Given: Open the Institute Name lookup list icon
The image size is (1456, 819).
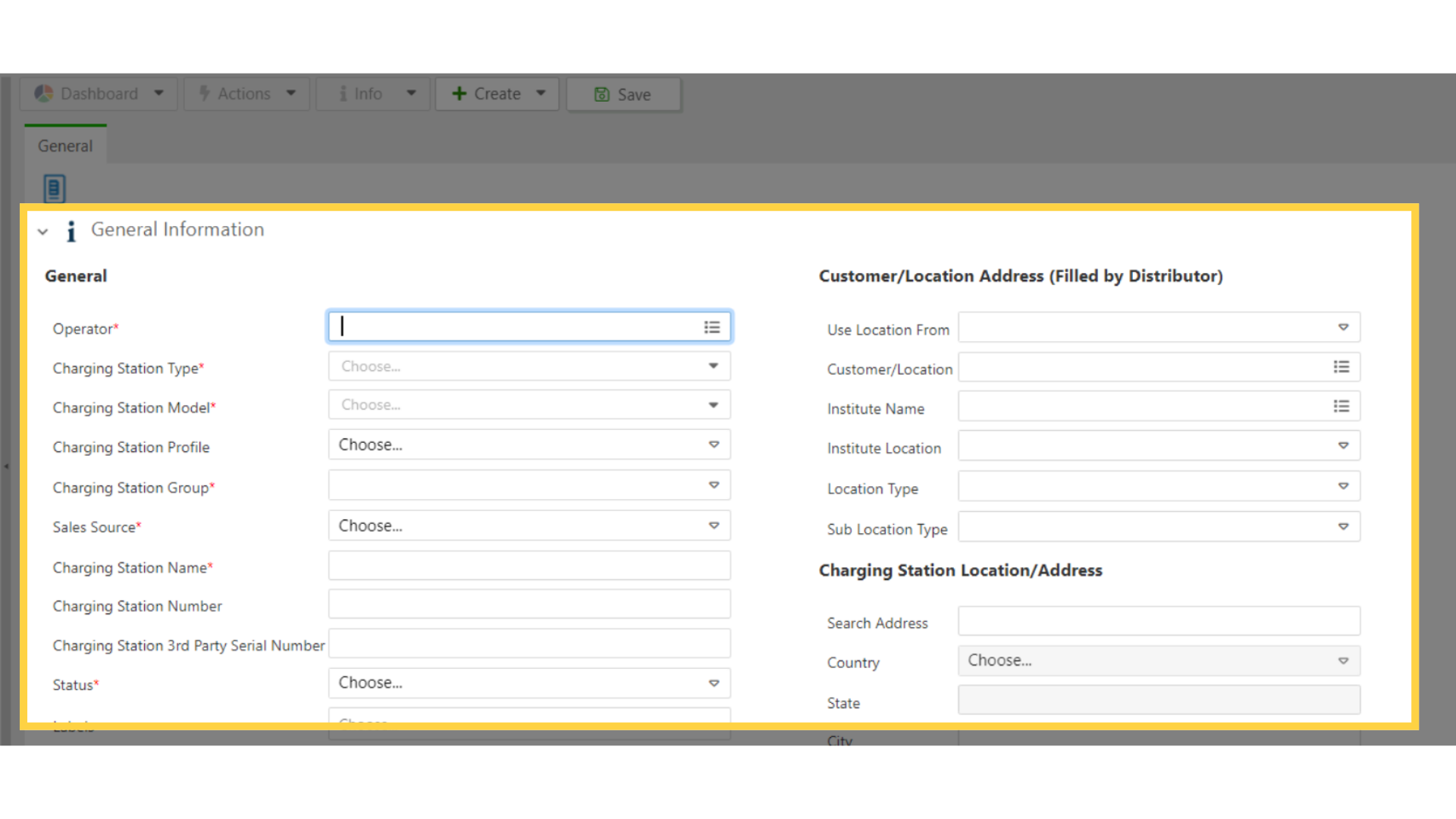Looking at the screenshot, I should [1341, 406].
